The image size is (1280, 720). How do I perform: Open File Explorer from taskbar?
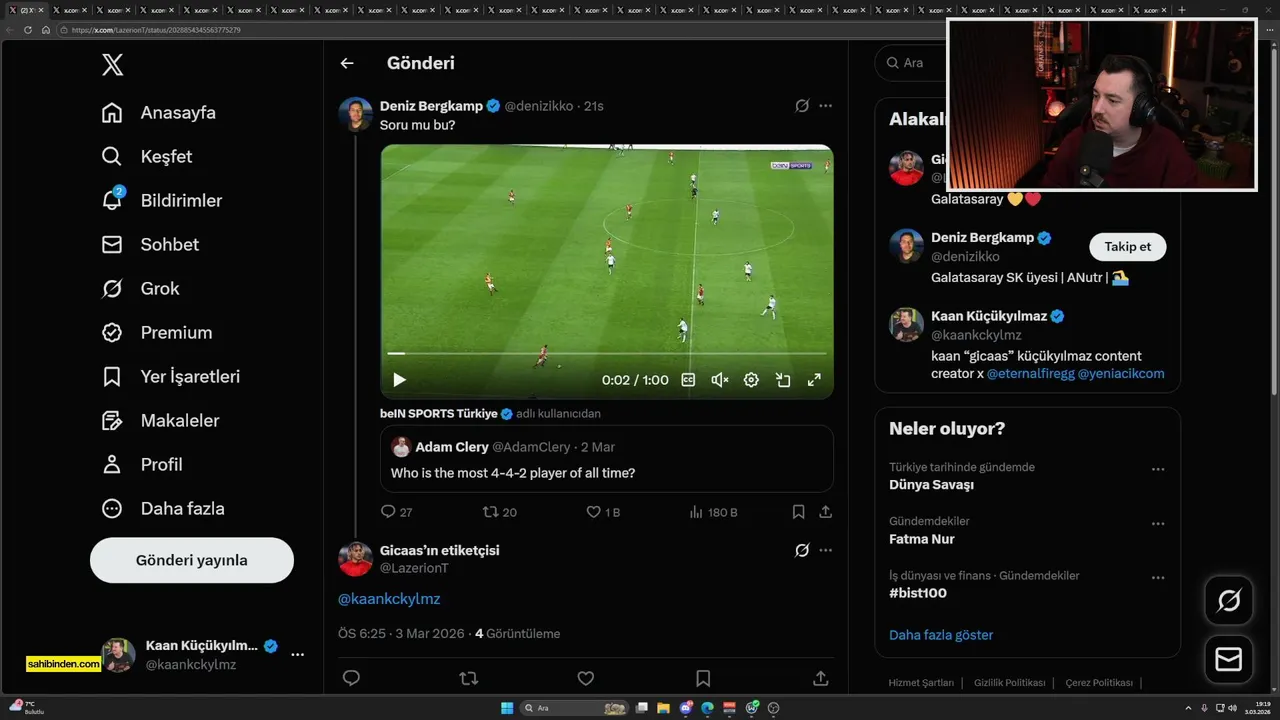coord(664,708)
